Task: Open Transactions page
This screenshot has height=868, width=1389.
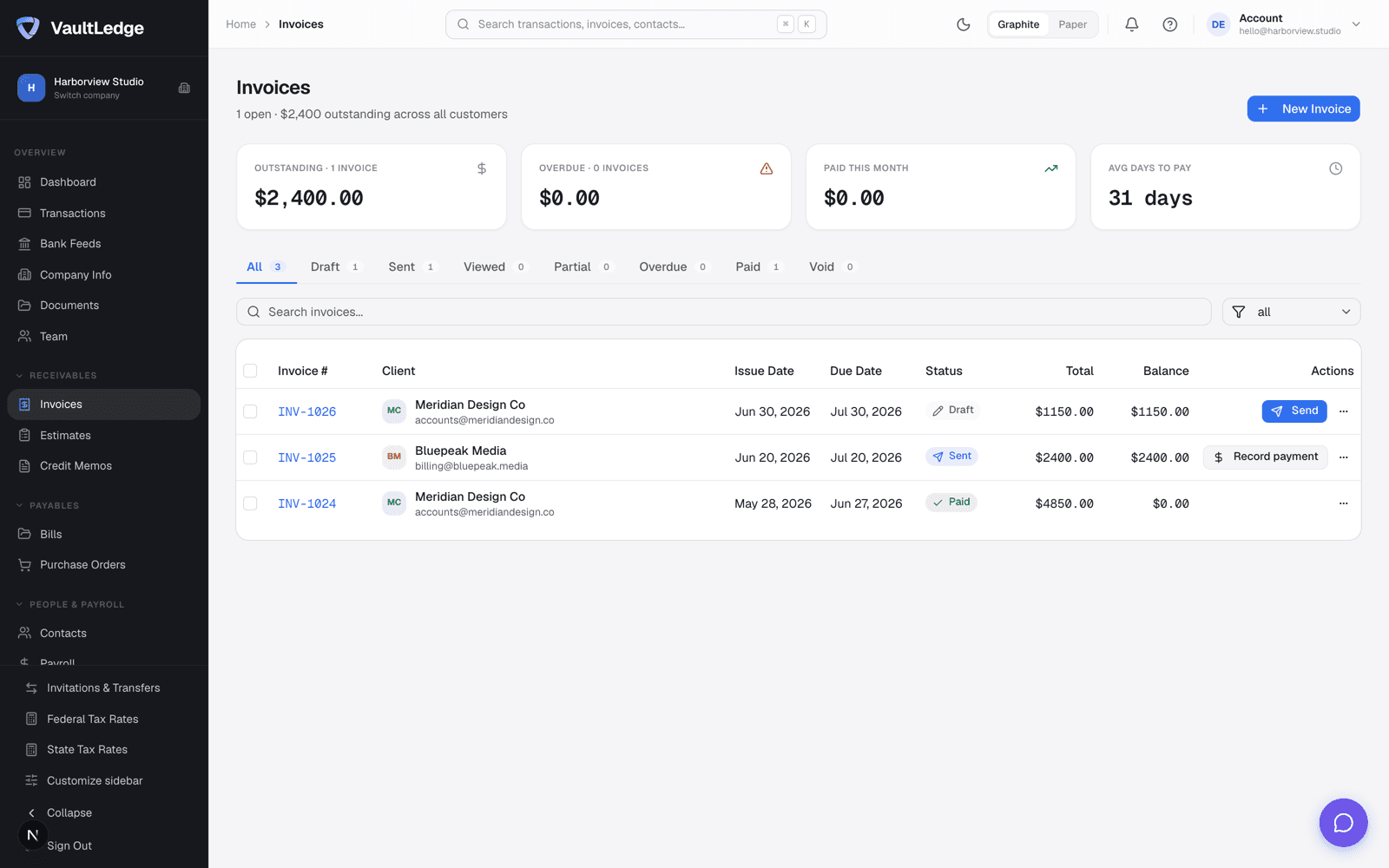Action: 103,214
